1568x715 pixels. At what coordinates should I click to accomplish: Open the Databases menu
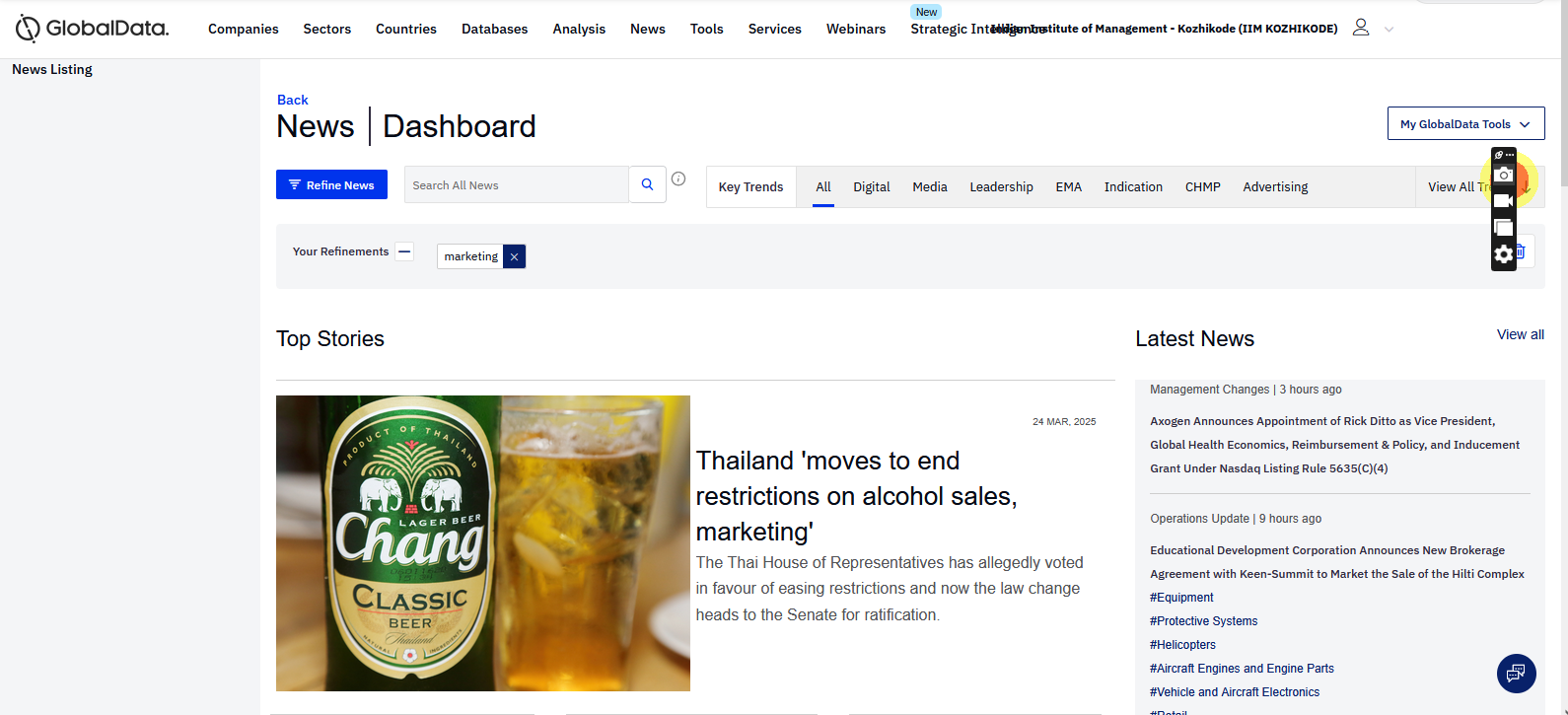[x=494, y=29]
